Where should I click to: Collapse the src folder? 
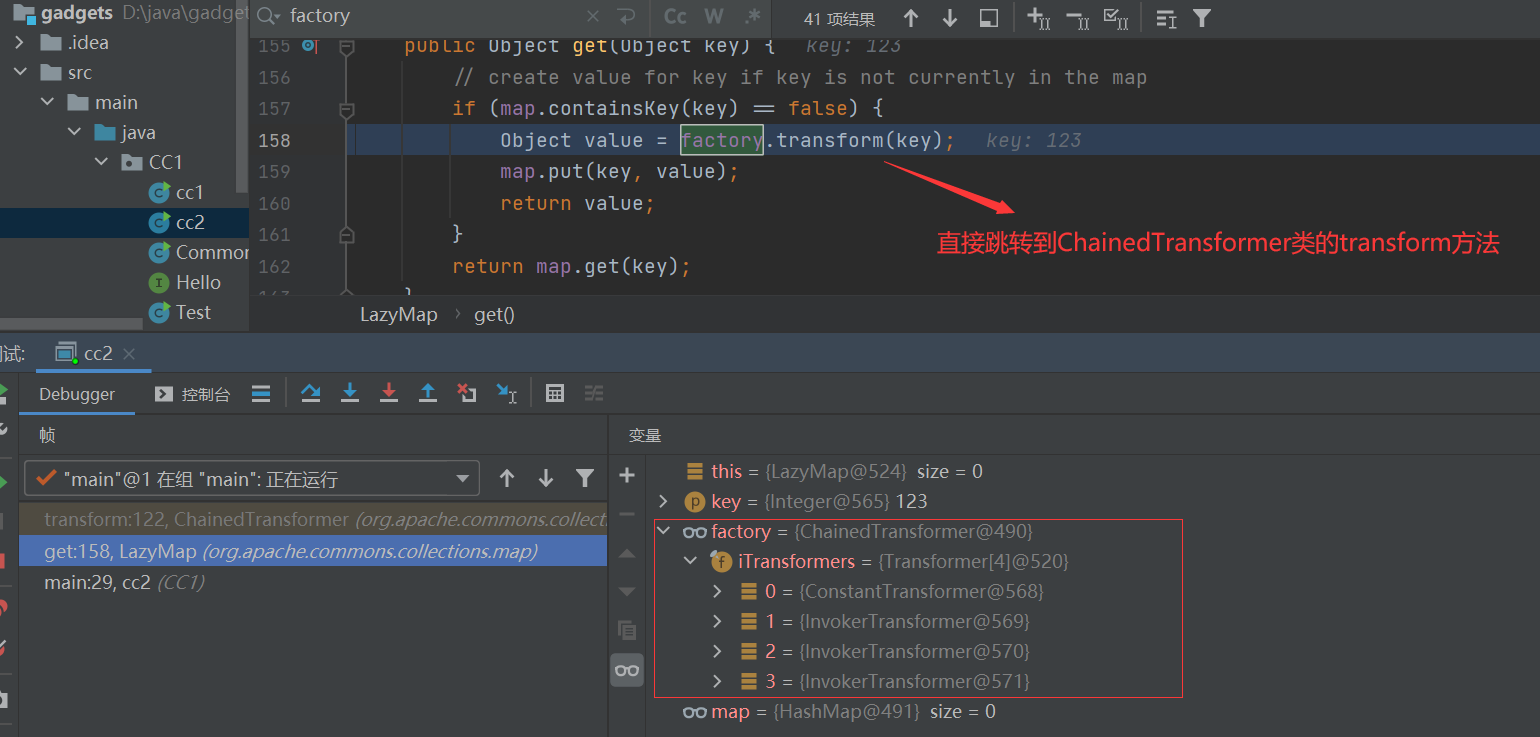(19, 73)
